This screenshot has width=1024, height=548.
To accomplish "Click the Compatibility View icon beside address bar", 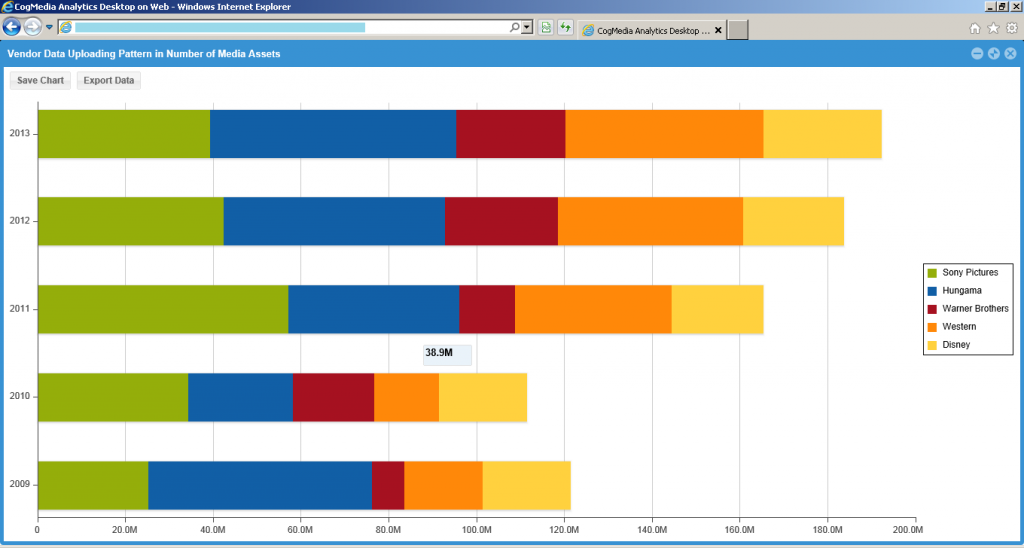I will (x=546, y=28).
